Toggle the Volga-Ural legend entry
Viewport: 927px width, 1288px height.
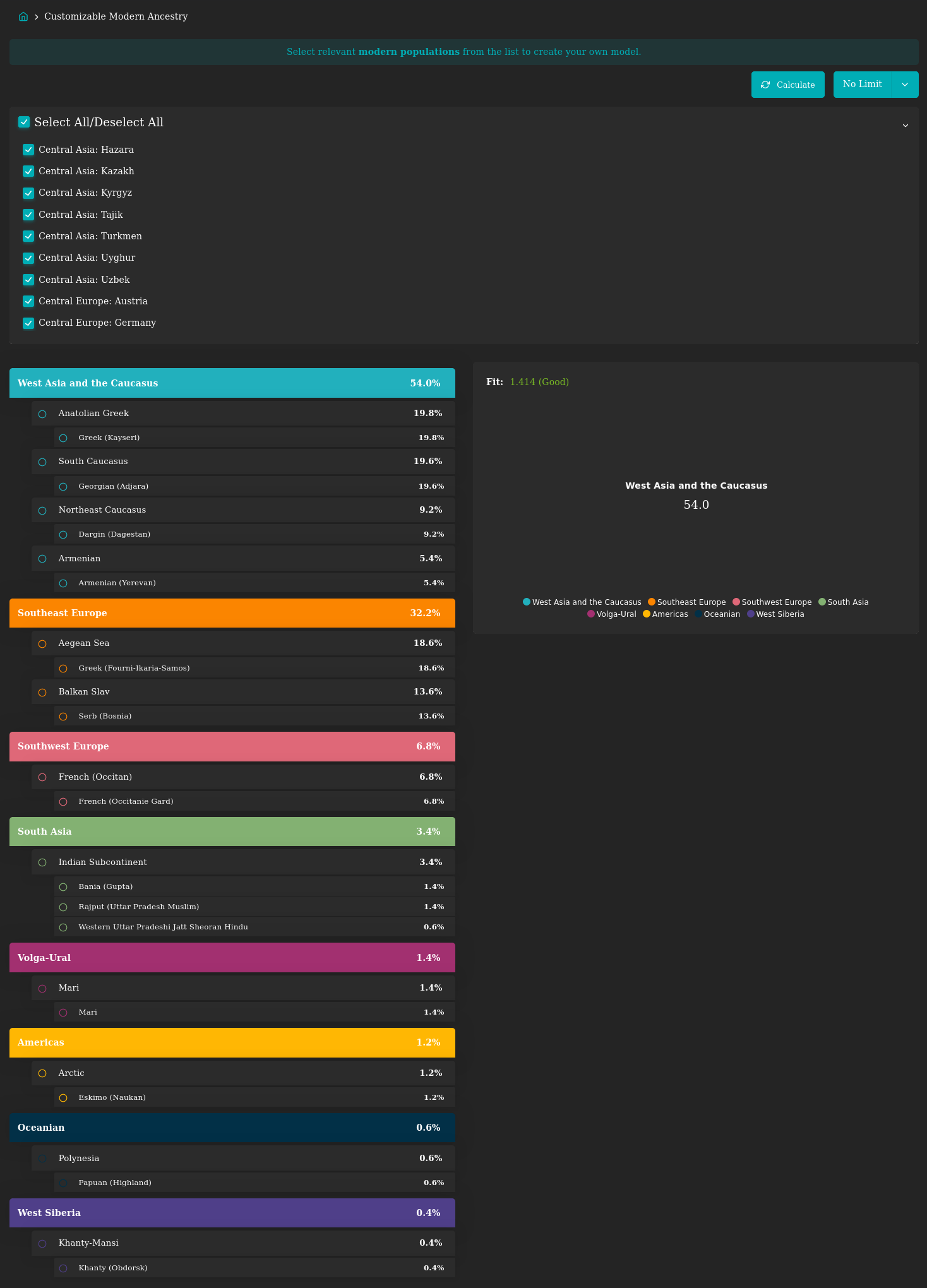coord(612,614)
